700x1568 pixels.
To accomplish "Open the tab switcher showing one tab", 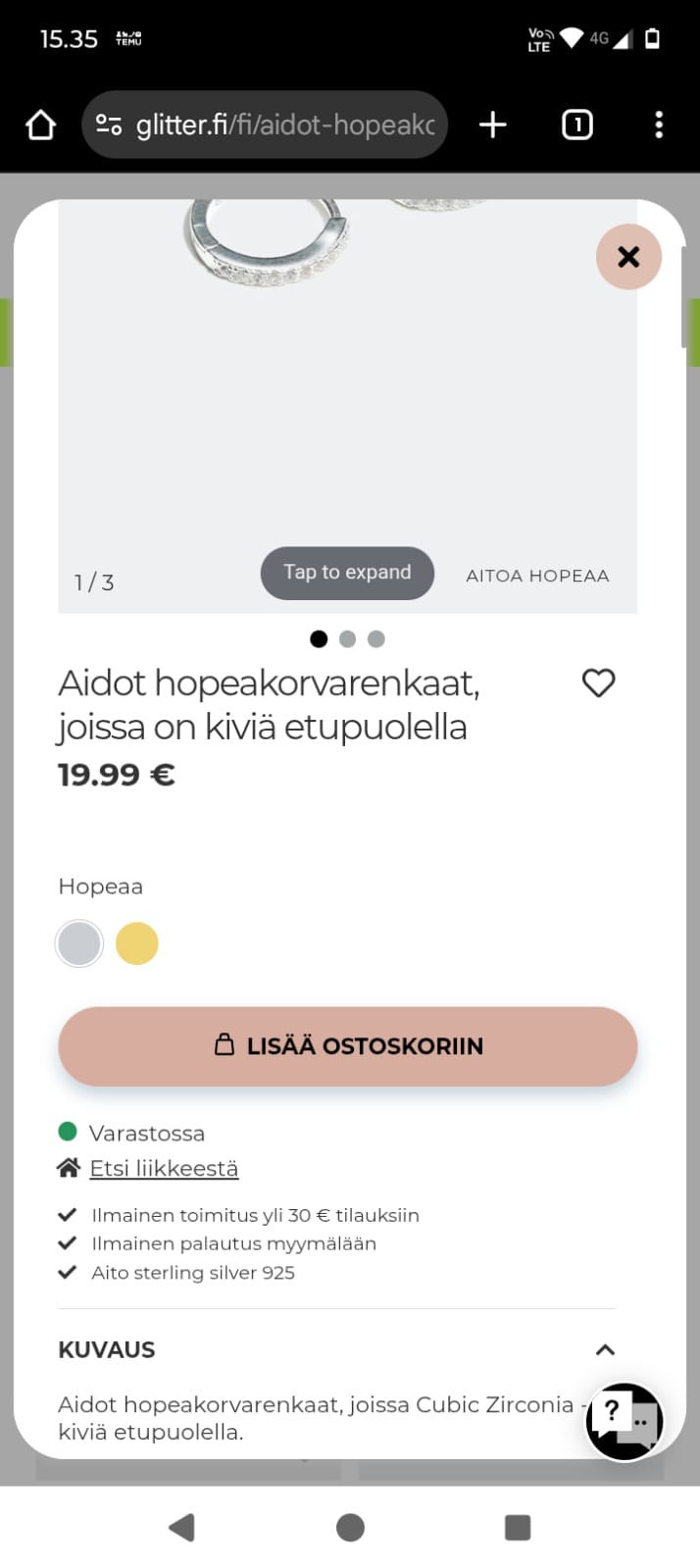I will [x=576, y=125].
